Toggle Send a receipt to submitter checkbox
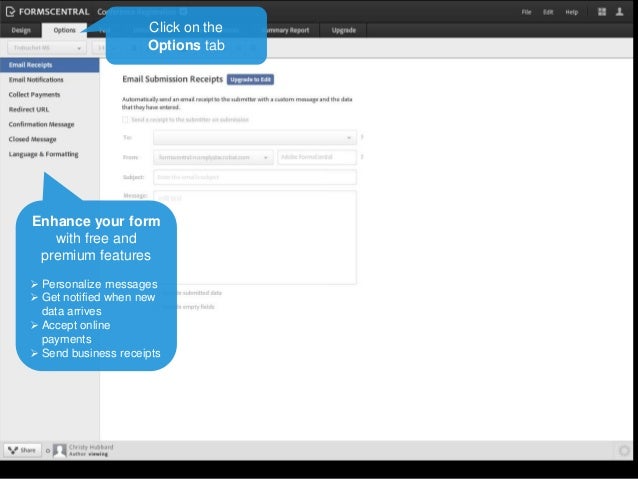 tap(125, 120)
